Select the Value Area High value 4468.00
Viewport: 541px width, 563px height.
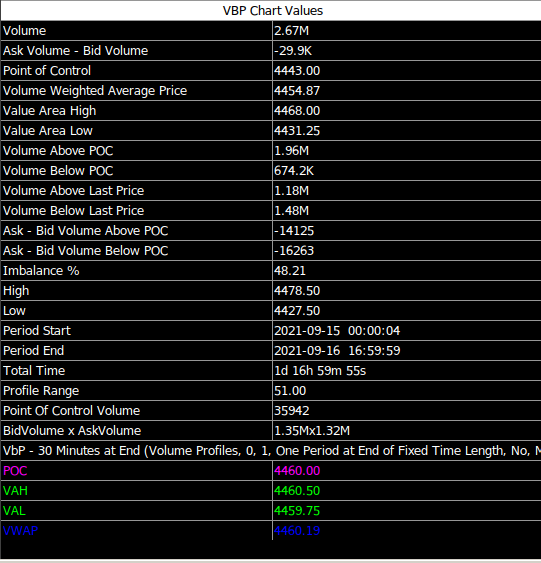click(x=297, y=111)
